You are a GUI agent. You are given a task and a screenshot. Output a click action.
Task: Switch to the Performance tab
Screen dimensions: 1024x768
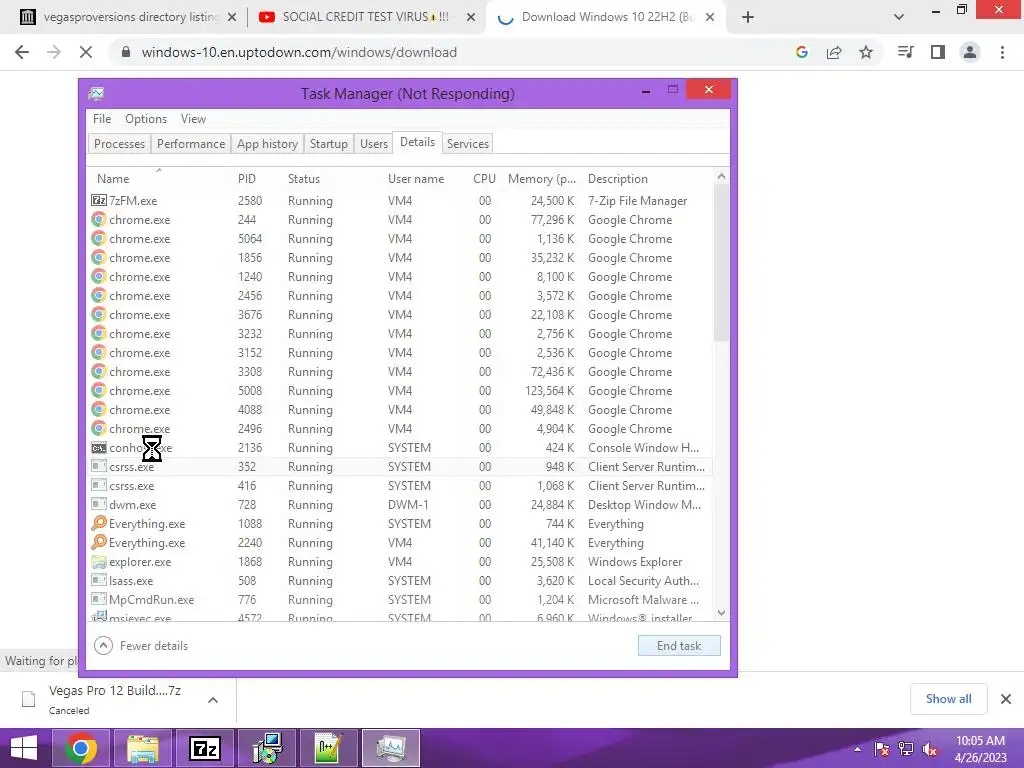tap(191, 144)
